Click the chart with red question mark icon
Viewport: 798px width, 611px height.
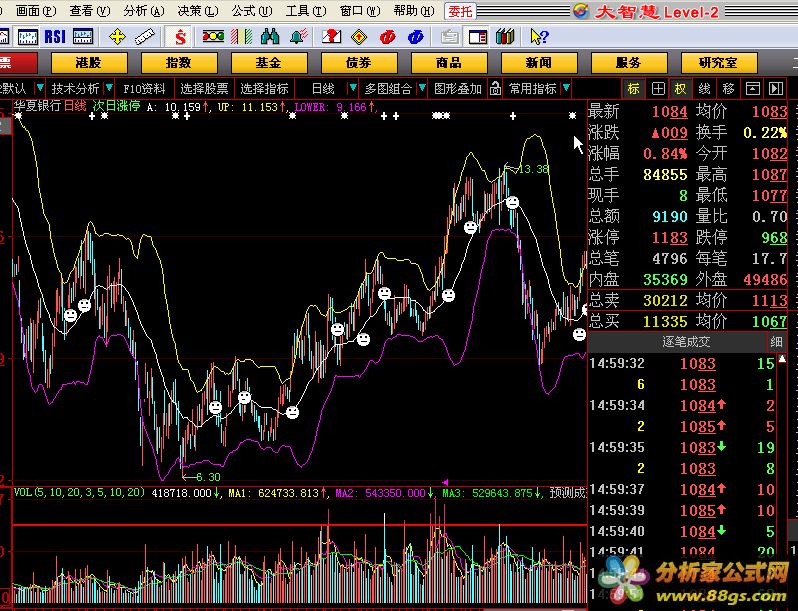click(x=331, y=37)
